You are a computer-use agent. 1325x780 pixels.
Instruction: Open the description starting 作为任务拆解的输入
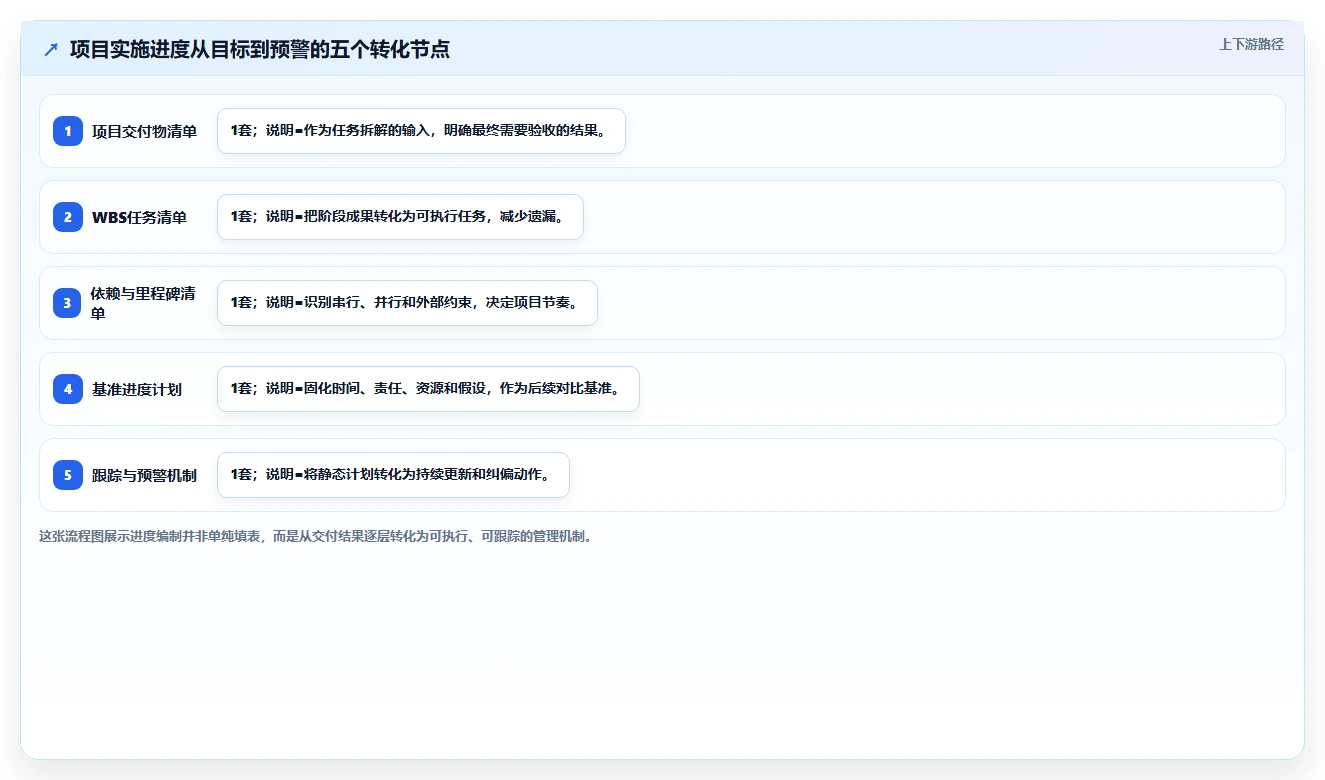(421, 131)
